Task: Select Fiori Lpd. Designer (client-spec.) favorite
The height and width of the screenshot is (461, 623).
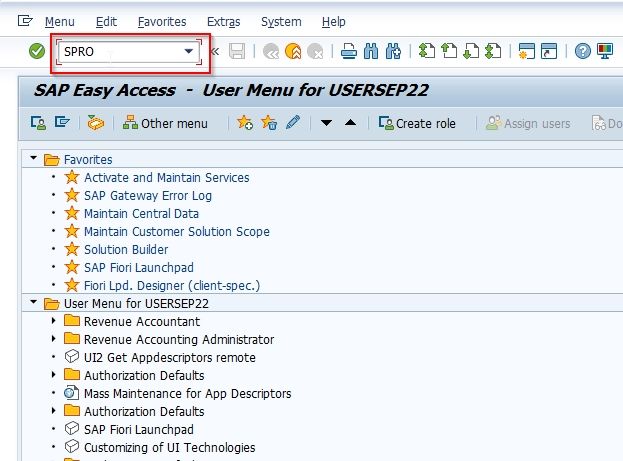Action: click(x=172, y=286)
